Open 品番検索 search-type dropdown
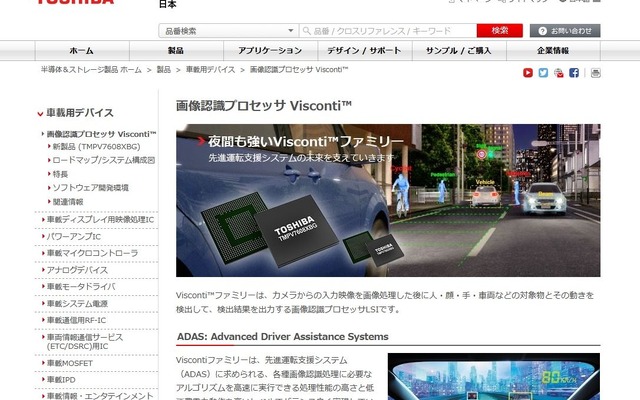The width and height of the screenshot is (640, 400). click(x=229, y=31)
